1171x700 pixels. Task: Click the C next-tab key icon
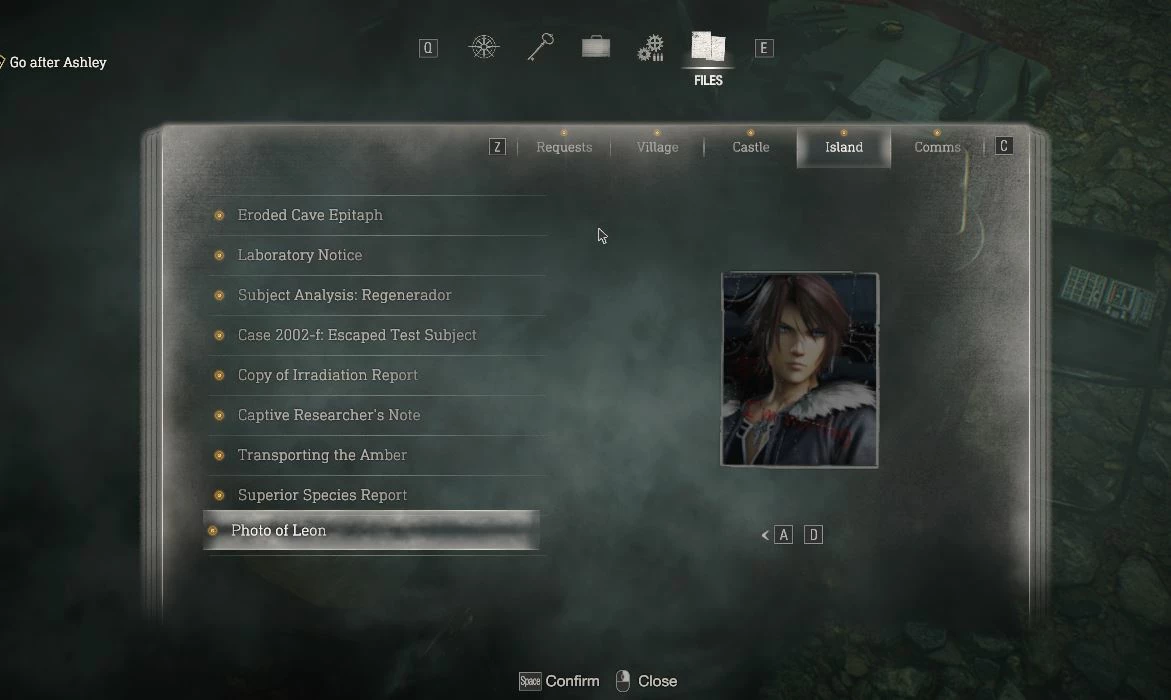1004,146
